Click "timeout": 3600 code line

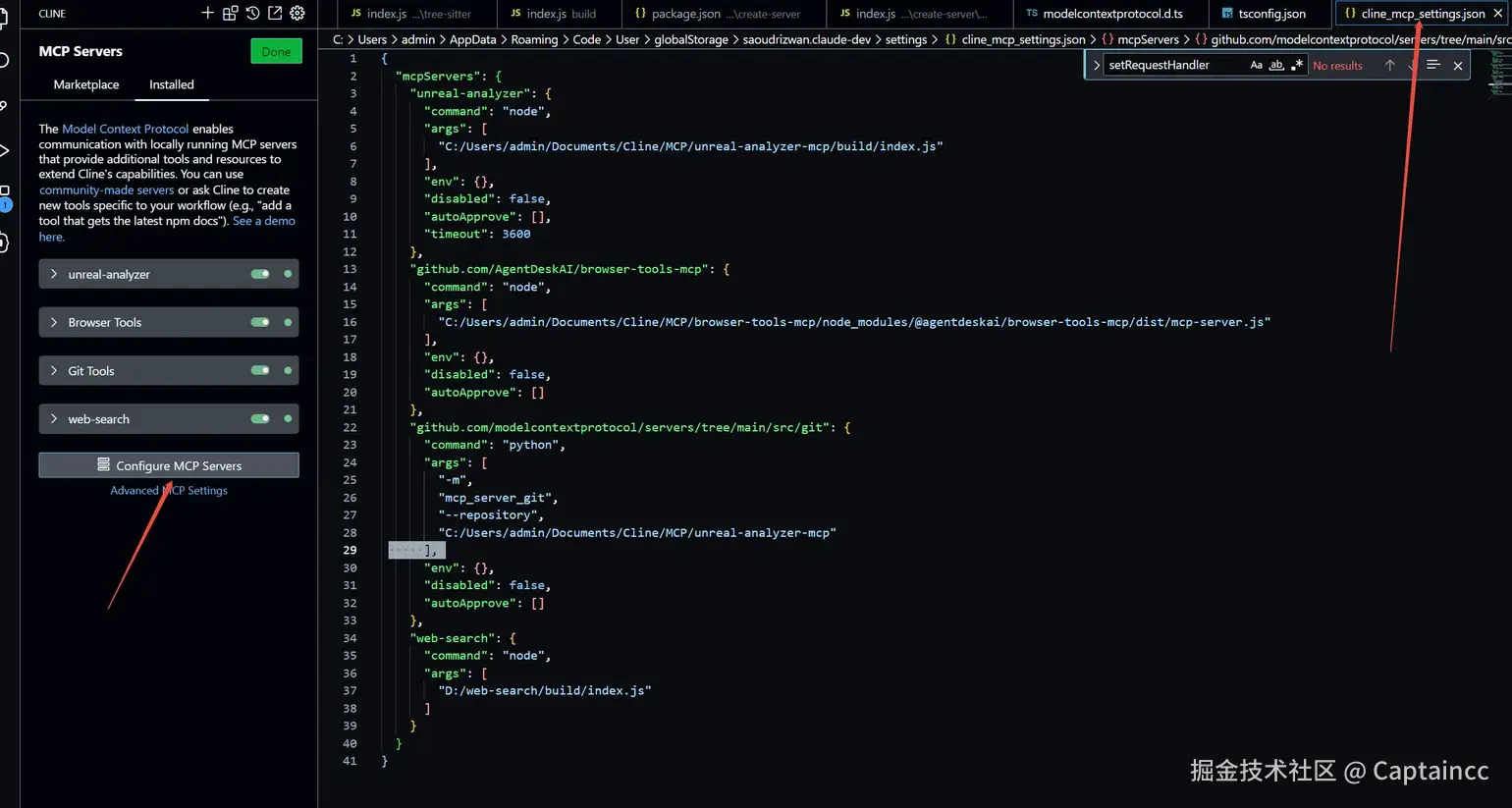point(477,234)
